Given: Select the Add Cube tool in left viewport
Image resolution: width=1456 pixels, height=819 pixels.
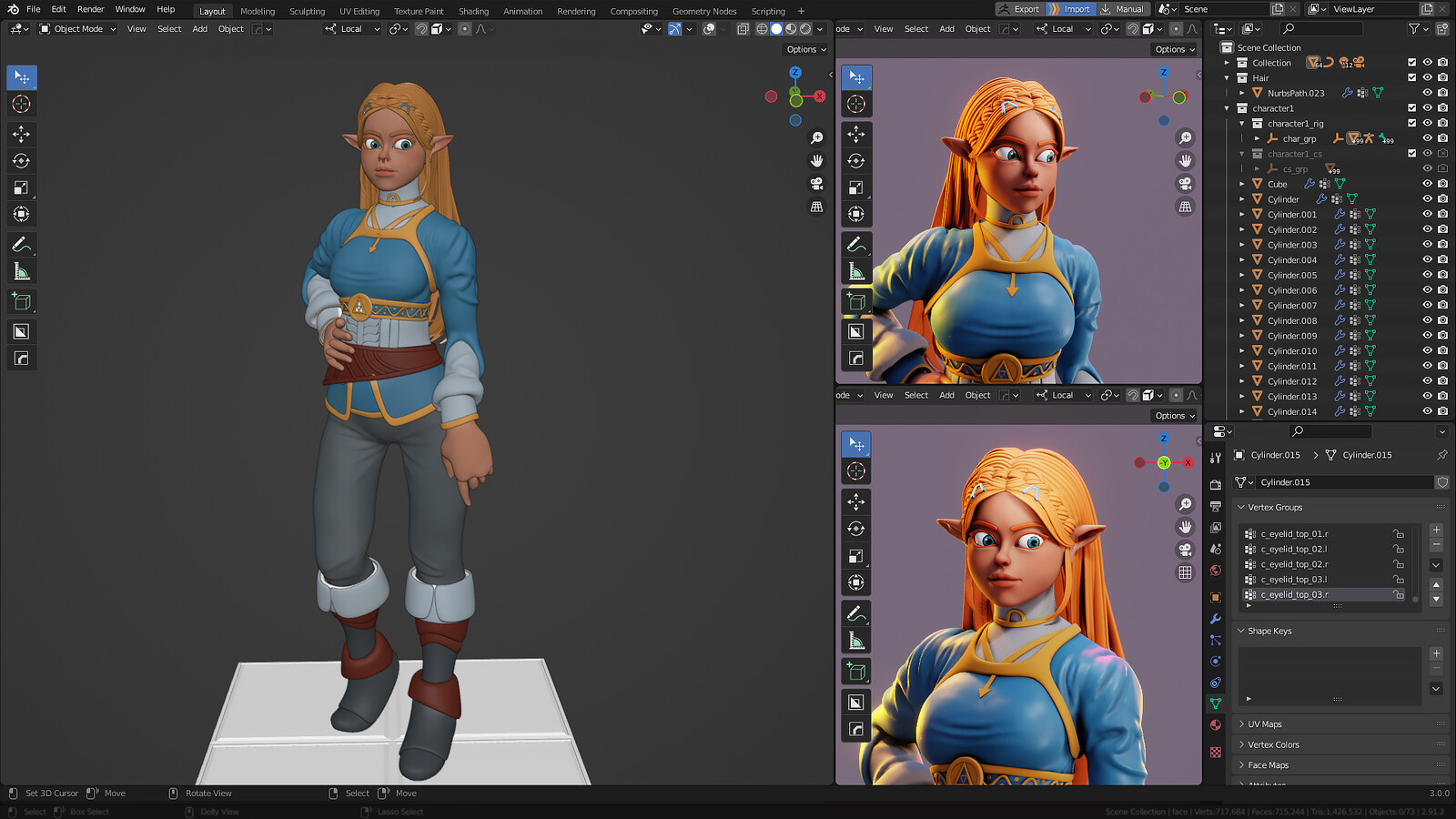Looking at the screenshot, I should tap(22, 301).
